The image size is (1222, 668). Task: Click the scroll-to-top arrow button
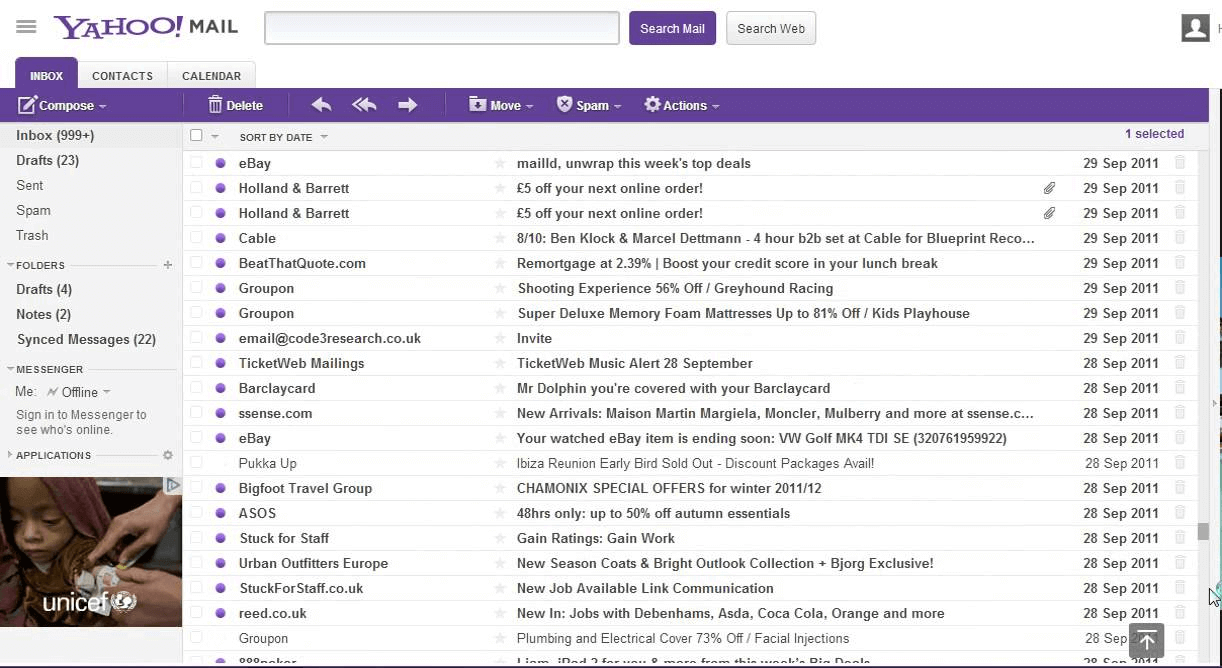1146,640
